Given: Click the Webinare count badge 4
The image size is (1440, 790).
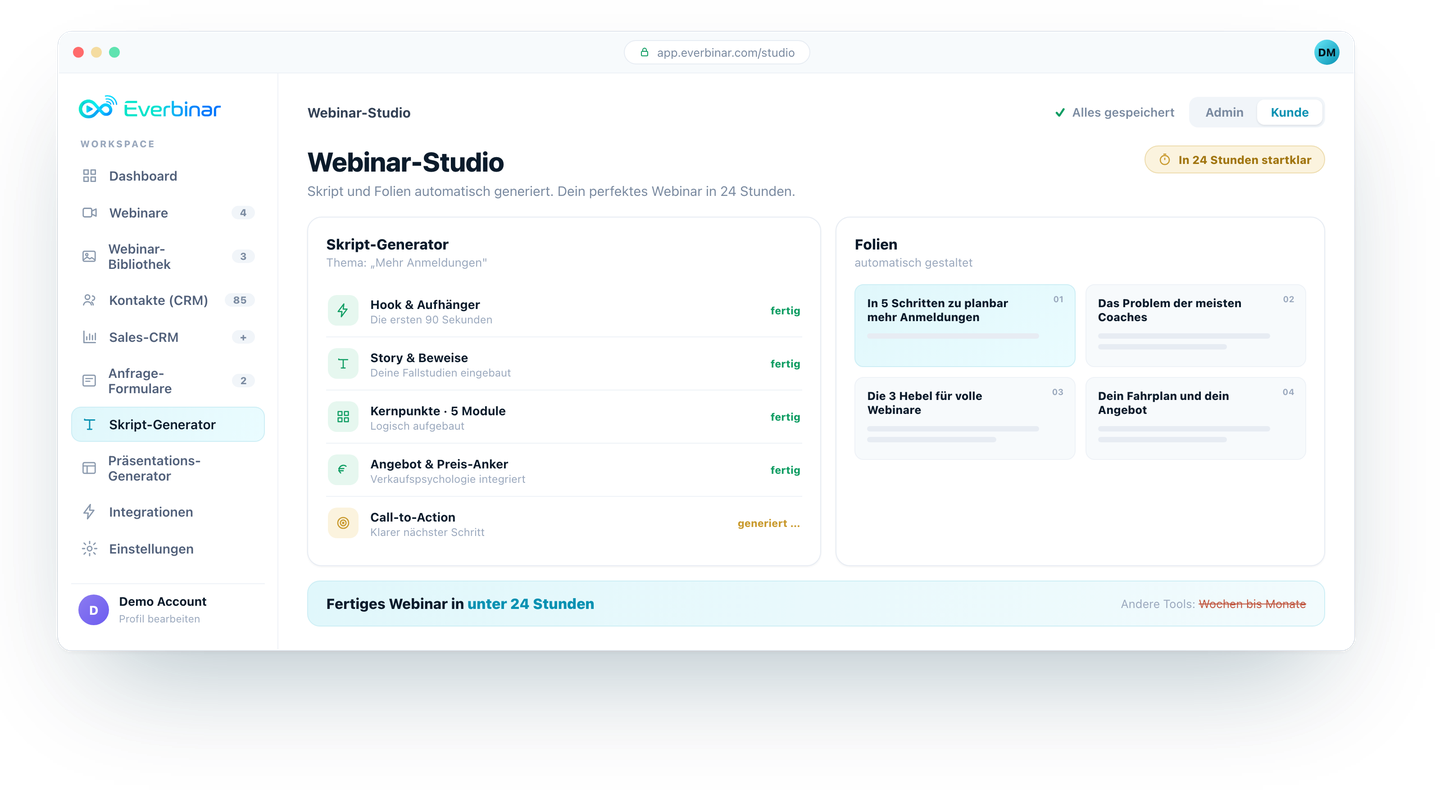Looking at the screenshot, I should click(243, 213).
